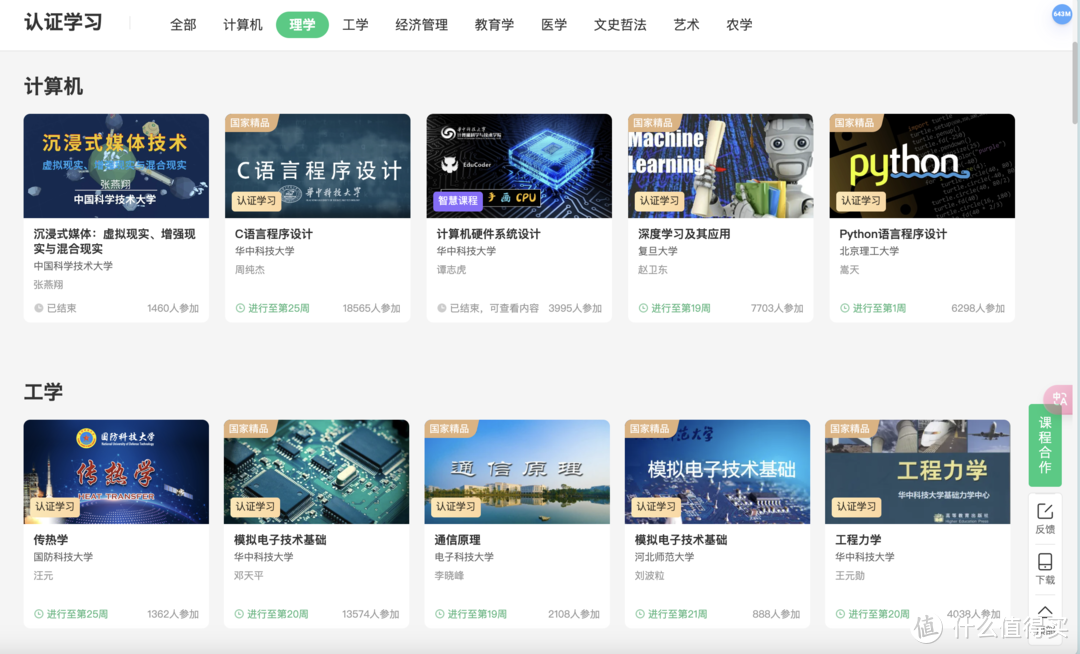
Task: Click the 认证学习 page title
Action: pyautogui.click(x=63, y=22)
